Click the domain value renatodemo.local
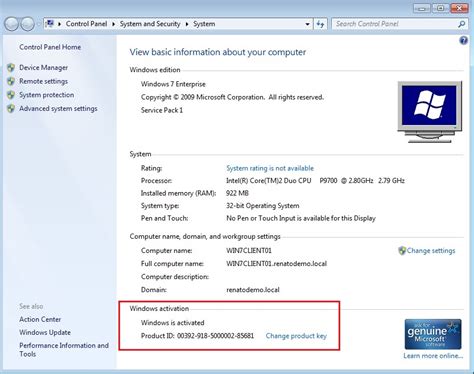The height and width of the screenshot is (374, 474). pyautogui.click(x=253, y=290)
